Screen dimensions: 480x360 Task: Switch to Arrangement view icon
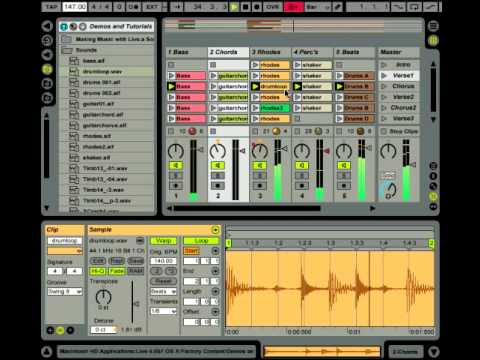tap(433, 26)
